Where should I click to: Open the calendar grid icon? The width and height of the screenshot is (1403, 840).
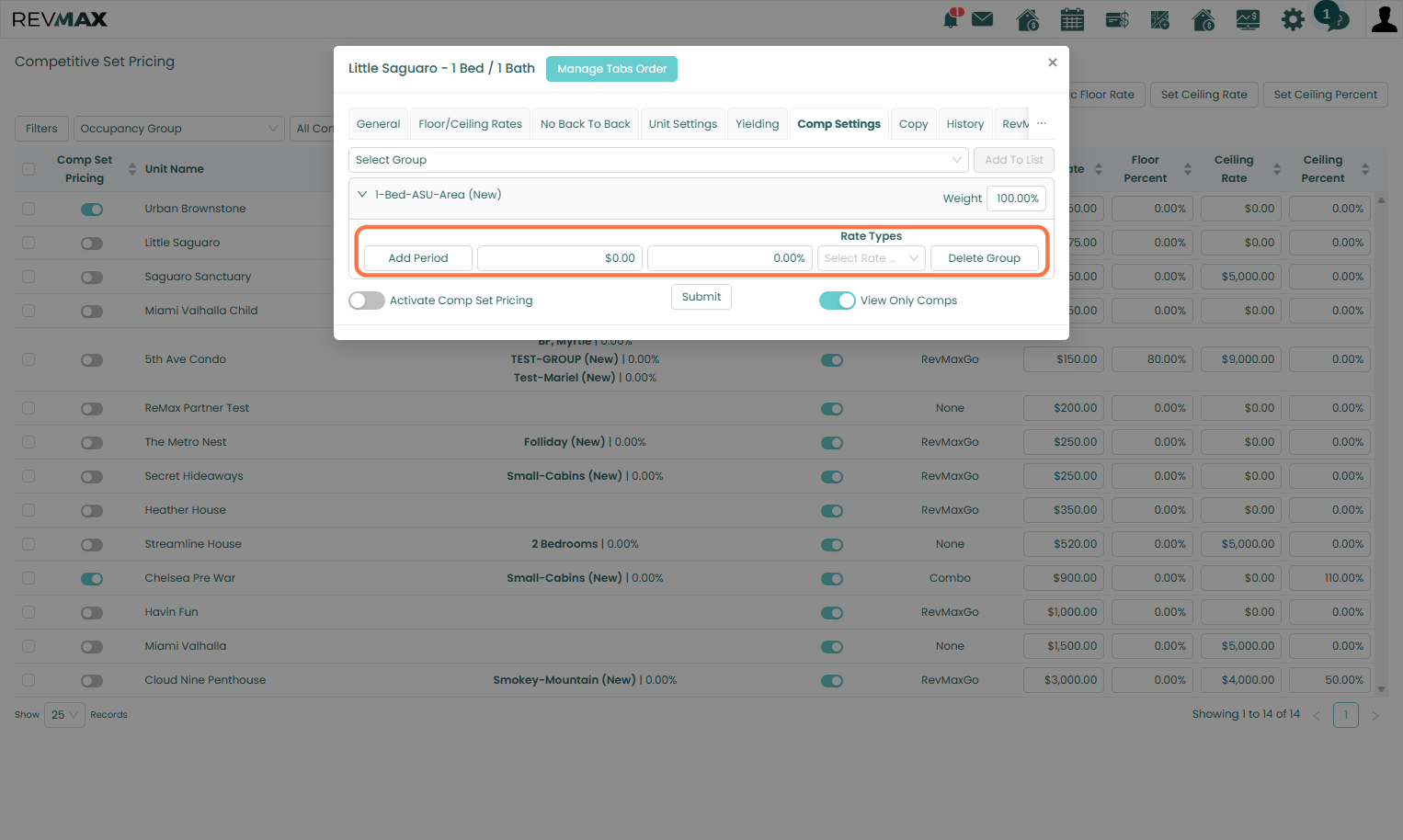(x=1072, y=19)
